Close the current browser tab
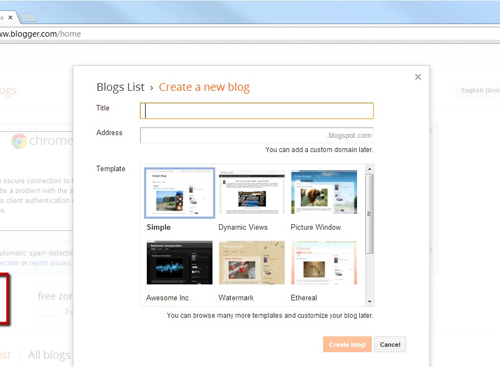The image size is (500, 367). pos(10,17)
